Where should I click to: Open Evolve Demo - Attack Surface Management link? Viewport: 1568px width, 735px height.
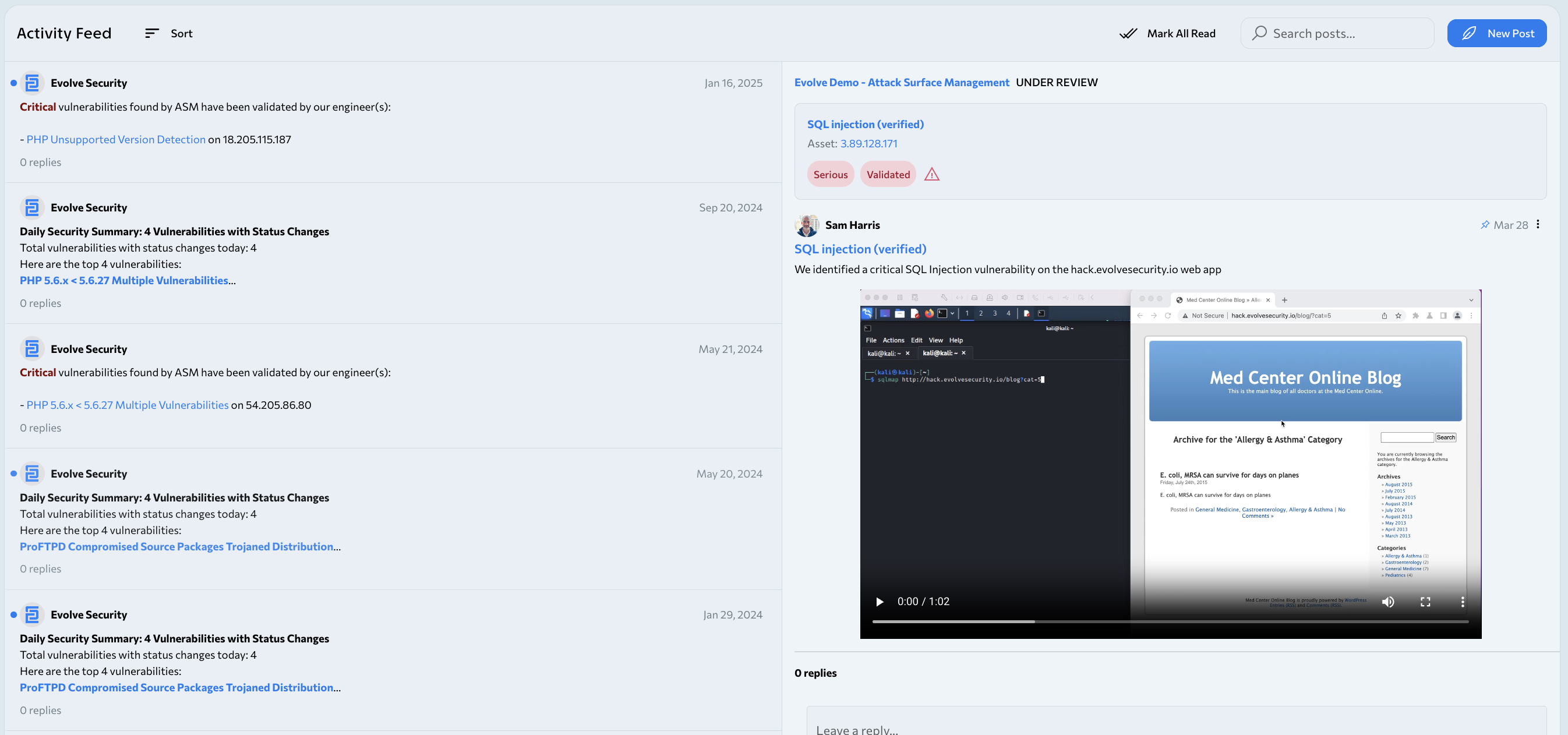902,82
